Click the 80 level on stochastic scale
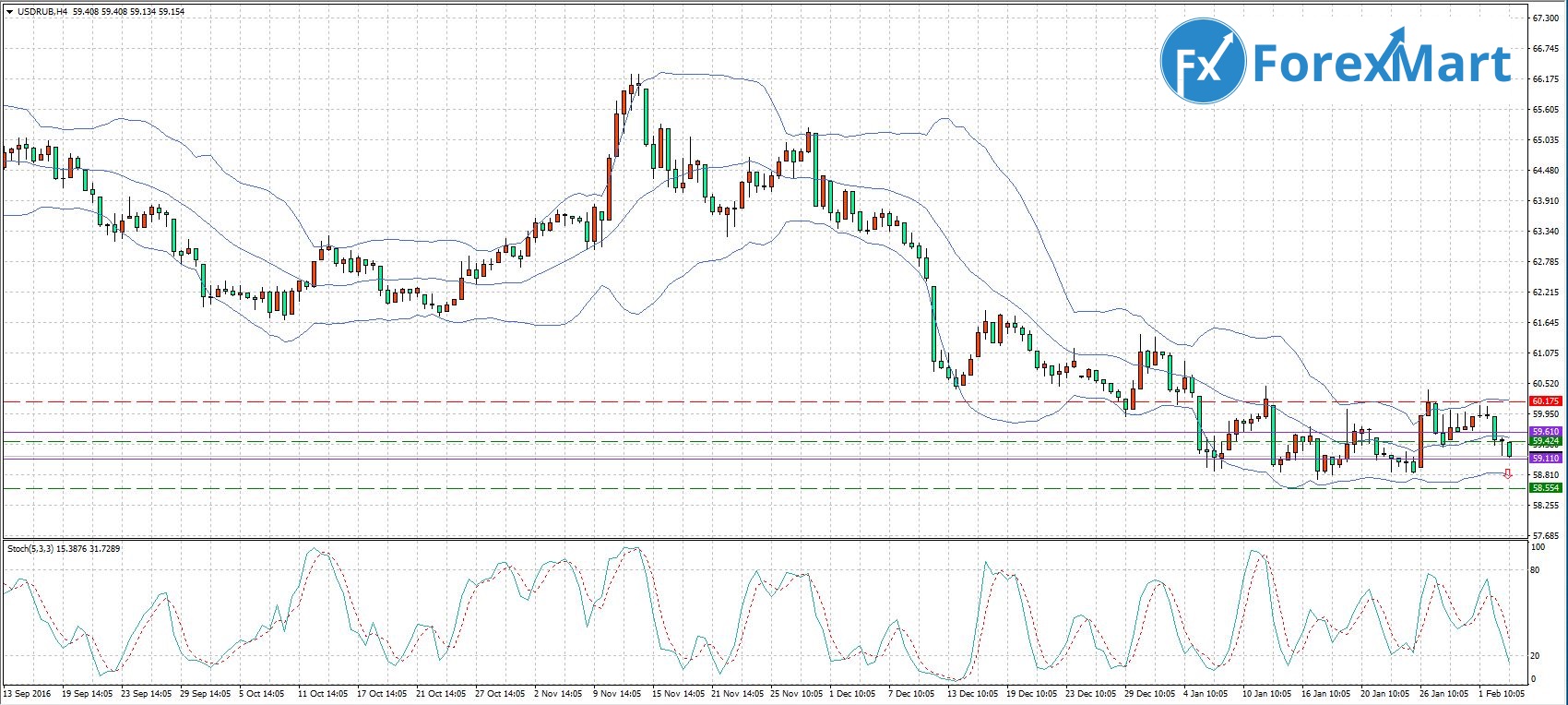 pyautogui.click(x=1536, y=570)
